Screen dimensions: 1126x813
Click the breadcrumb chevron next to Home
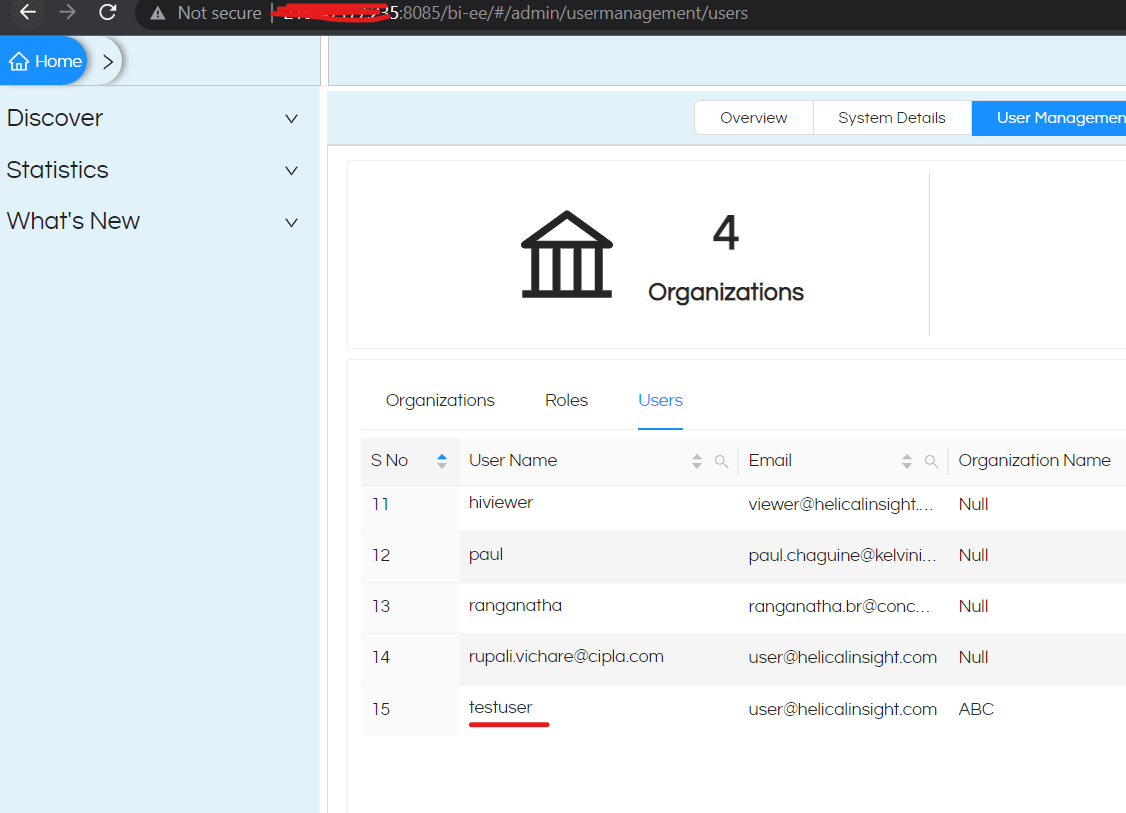point(108,62)
